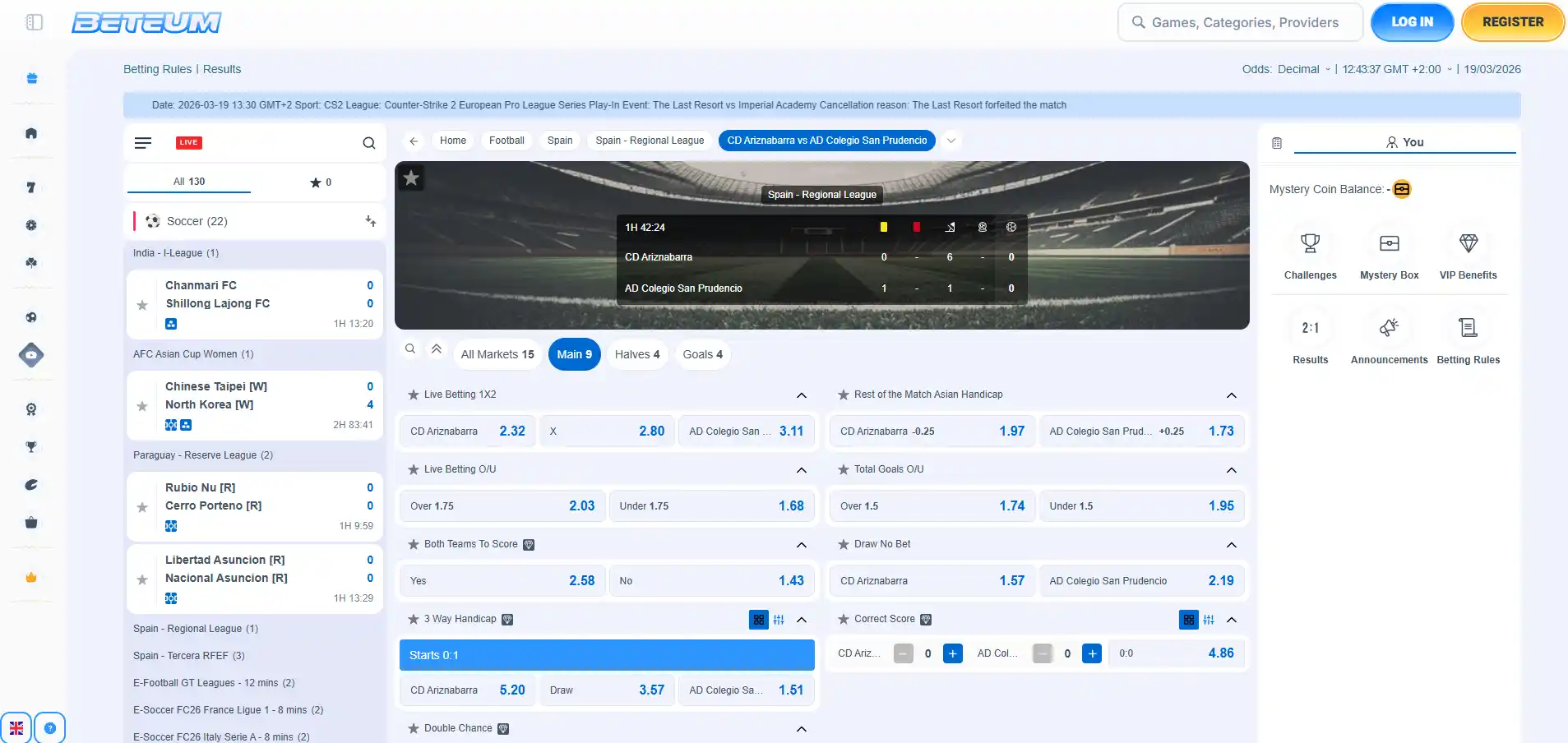Switch to the All Markets 15 tab
The height and width of the screenshot is (743, 1568).
click(497, 354)
